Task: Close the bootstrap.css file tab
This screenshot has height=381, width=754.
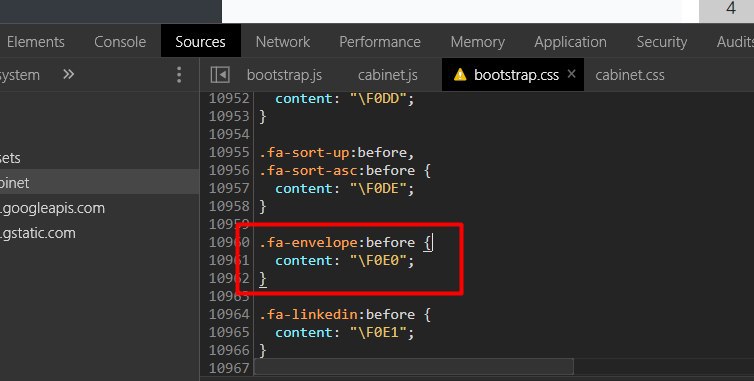Action: [x=571, y=74]
